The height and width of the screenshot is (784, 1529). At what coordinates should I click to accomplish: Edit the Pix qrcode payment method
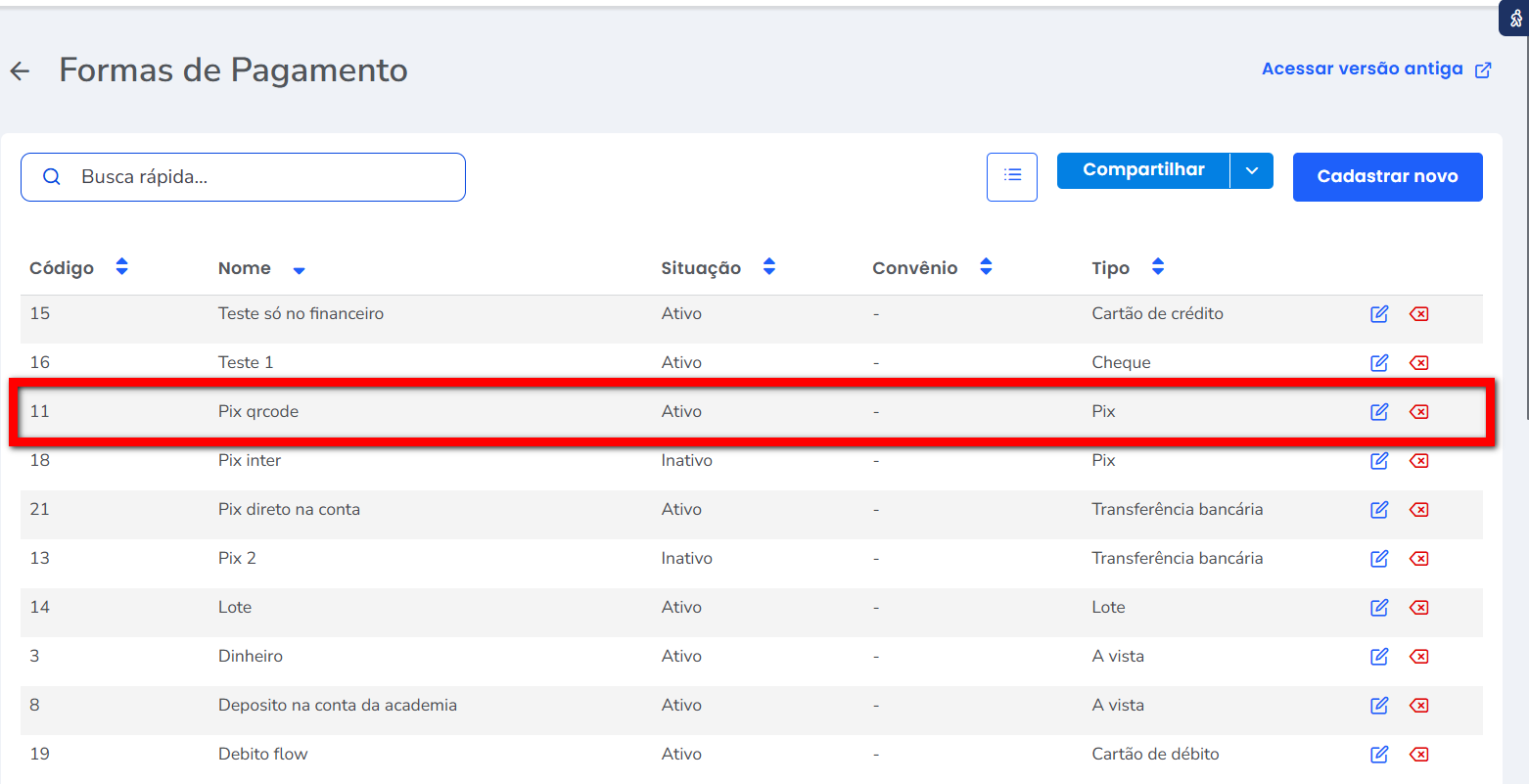(1379, 412)
